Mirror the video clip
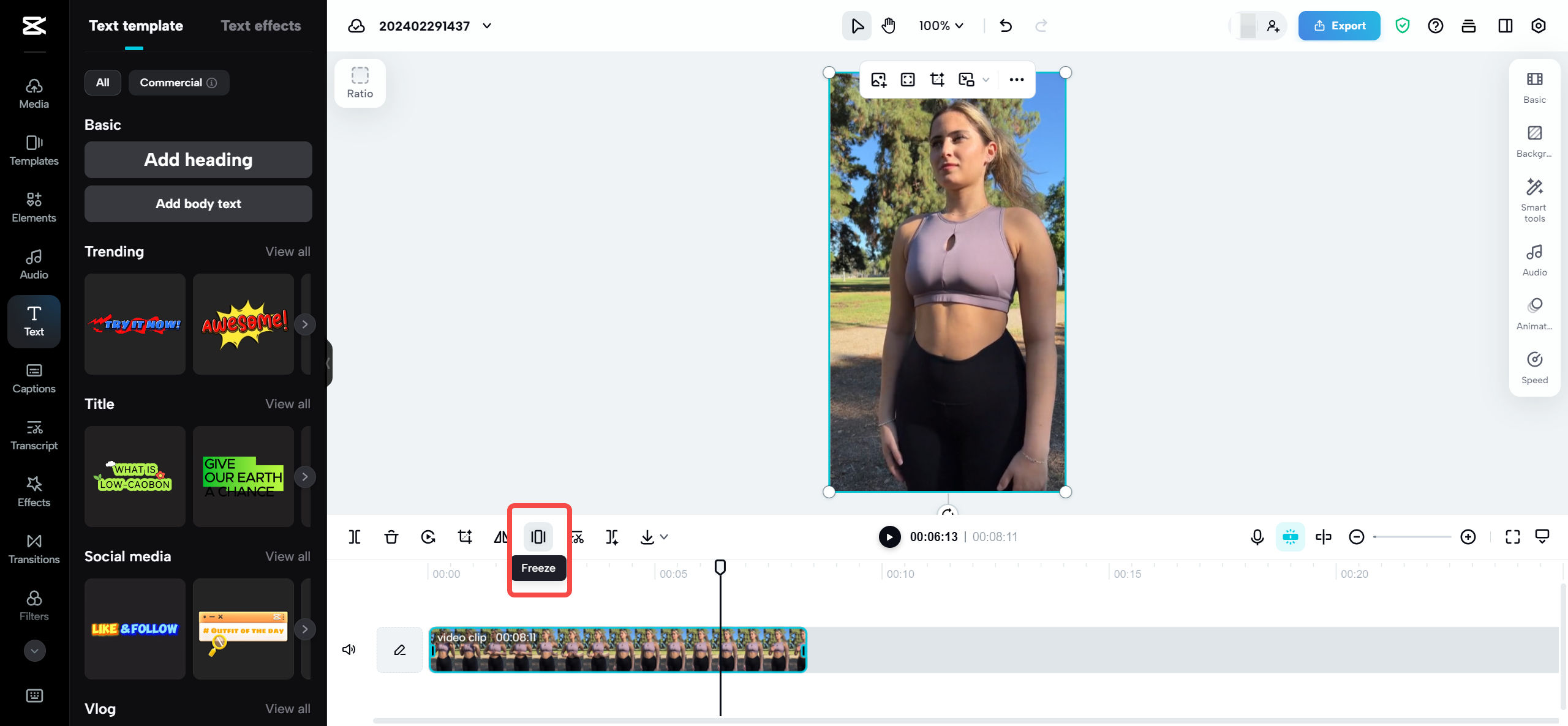This screenshot has width=1568, height=726. click(x=502, y=537)
